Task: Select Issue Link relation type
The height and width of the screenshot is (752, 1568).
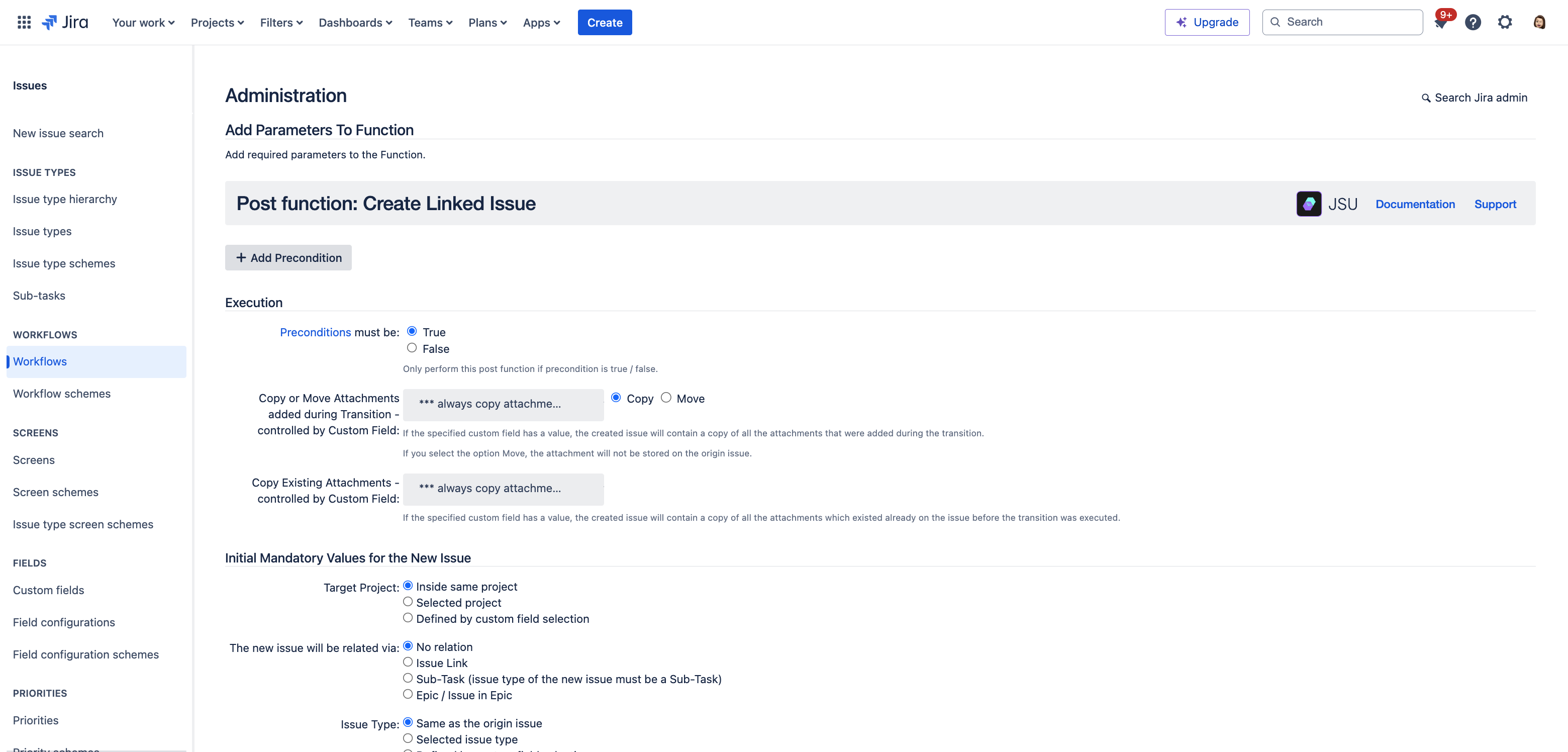Action: (x=408, y=662)
